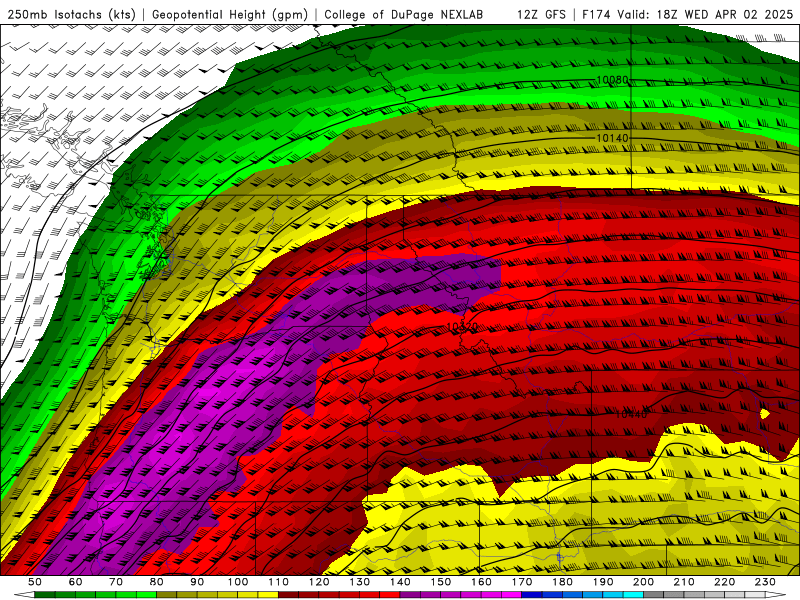Click the 180 label on the color scale
Screen dimensions: 800x600
click(x=562, y=582)
